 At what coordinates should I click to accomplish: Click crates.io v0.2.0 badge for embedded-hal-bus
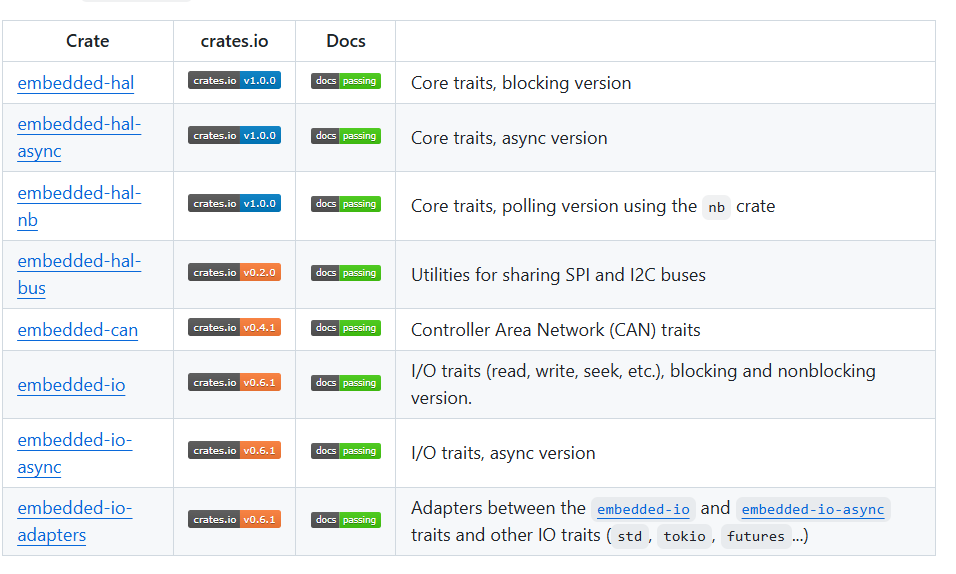point(234,273)
